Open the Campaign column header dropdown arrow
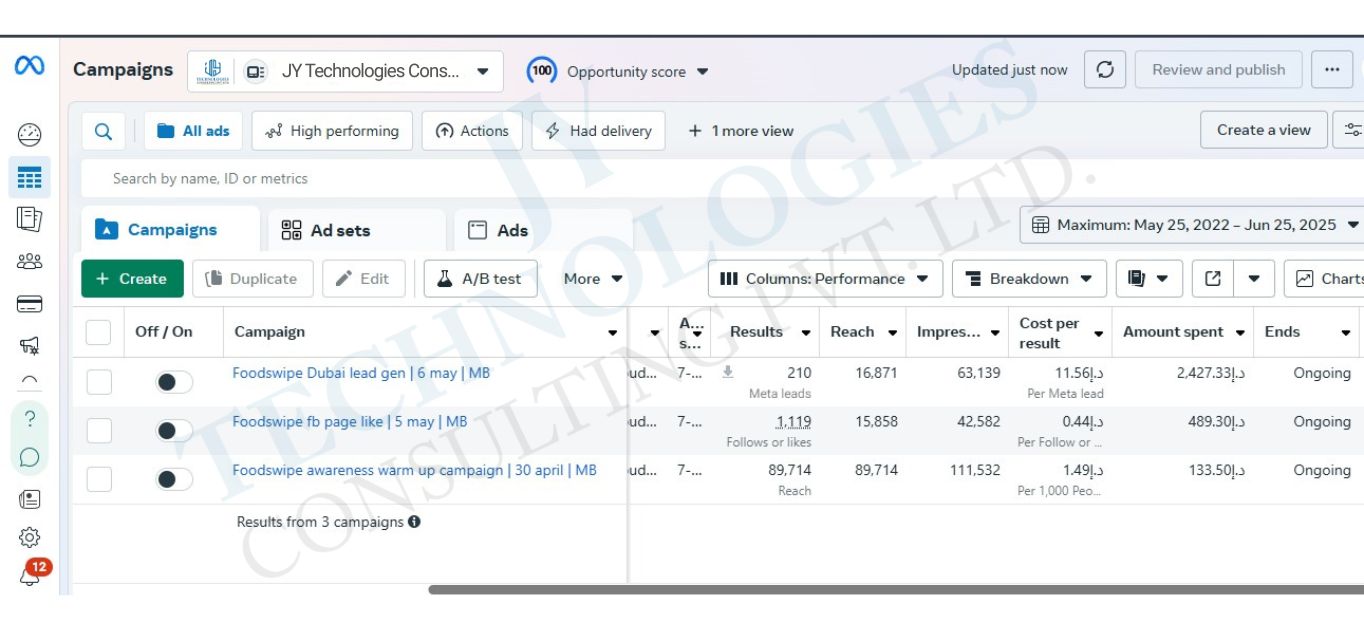Image resolution: width=1364 pixels, height=630 pixels. (612, 333)
